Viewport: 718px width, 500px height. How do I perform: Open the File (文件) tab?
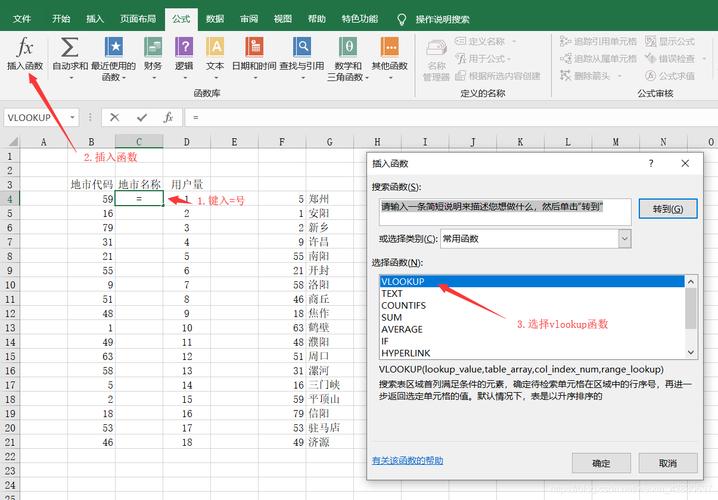tap(22, 19)
